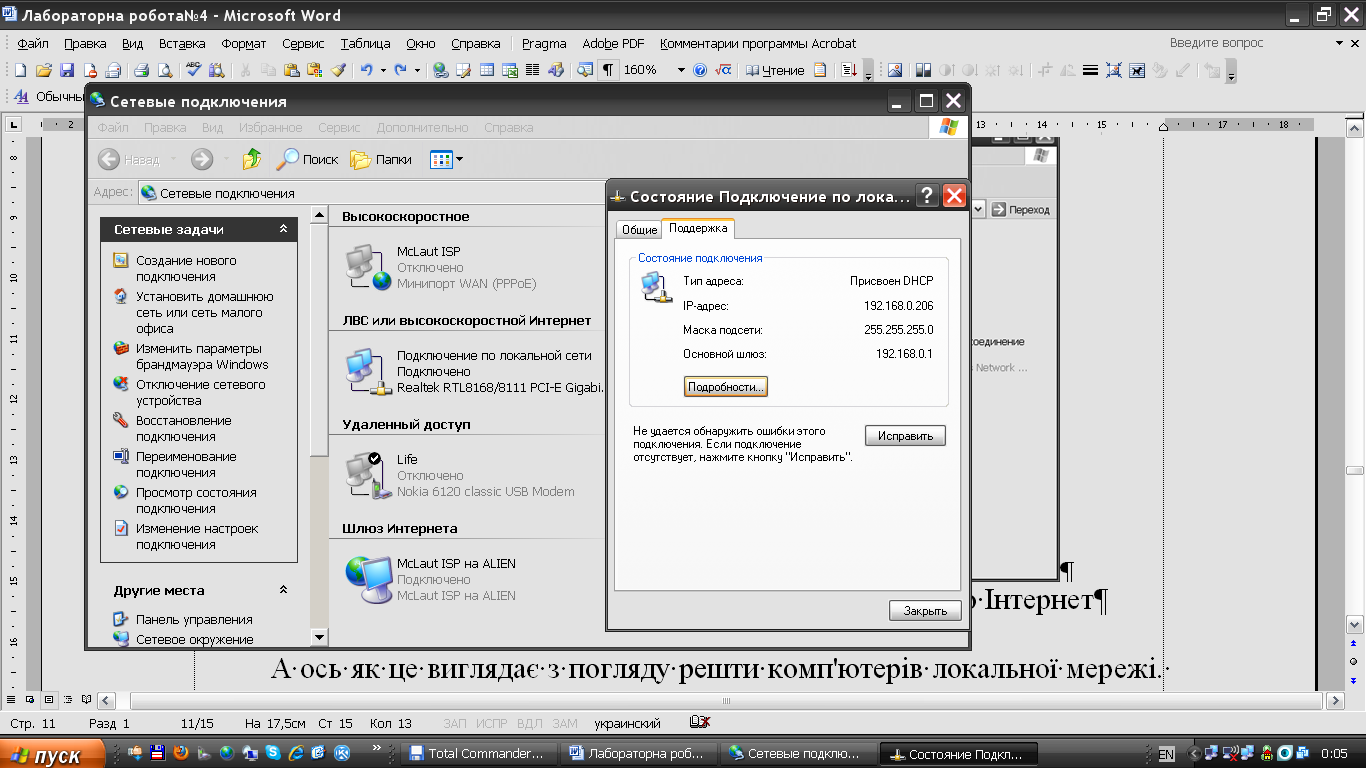Click the Up folder icon in Network Connections
Screen dimensions: 1366x768
click(252, 159)
